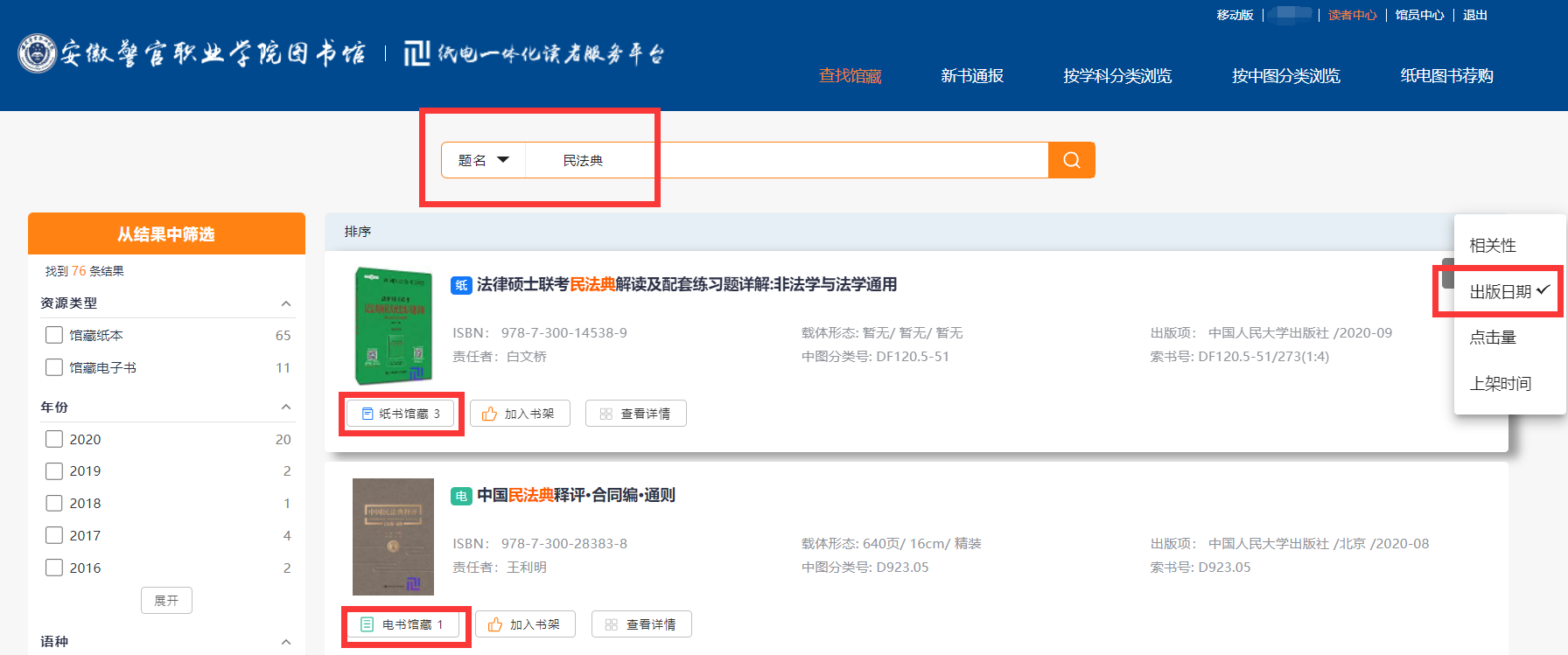Select 点击量 in the sort menu
Image resolution: width=1568 pixels, height=655 pixels.
[x=1493, y=338]
